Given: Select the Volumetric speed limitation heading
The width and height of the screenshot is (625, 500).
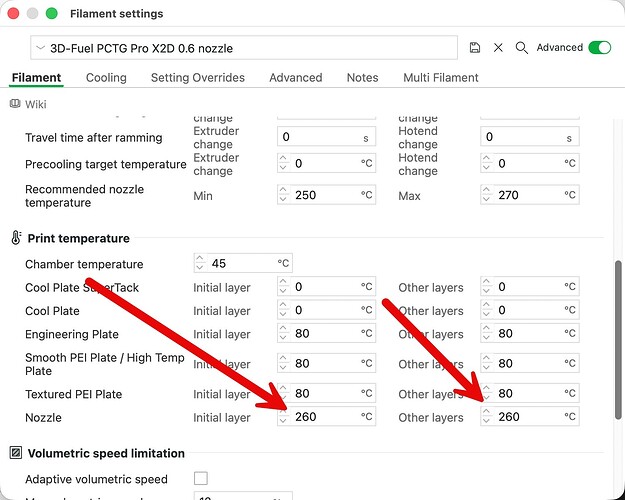Looking at the screenshot, I should coord(106,453).
